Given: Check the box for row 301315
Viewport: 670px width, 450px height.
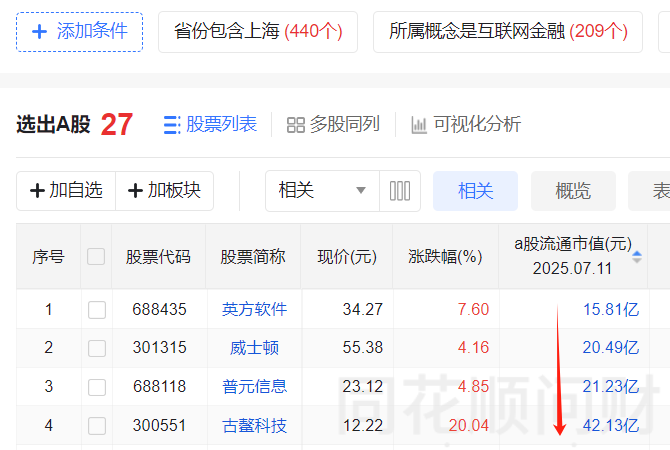Looking at the screenshot, I should tap(97, 348).
